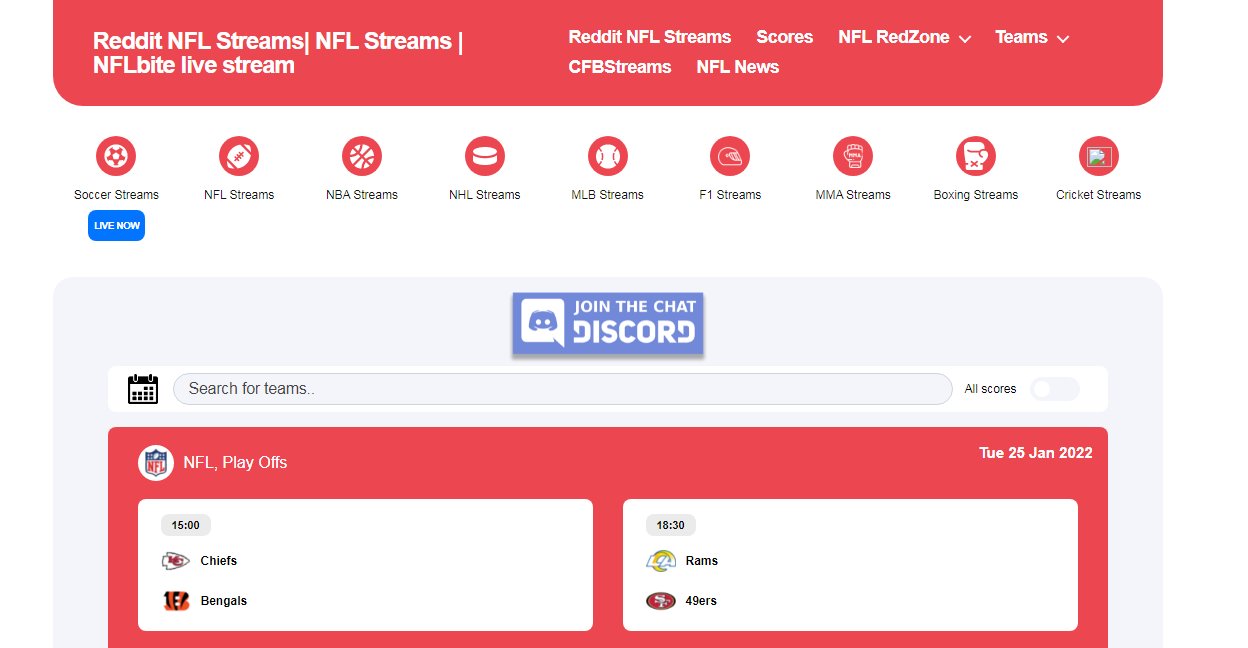Click the Soccer Streams label
Viewport: 1248px width, 648px height.
(x=116, y=195)
